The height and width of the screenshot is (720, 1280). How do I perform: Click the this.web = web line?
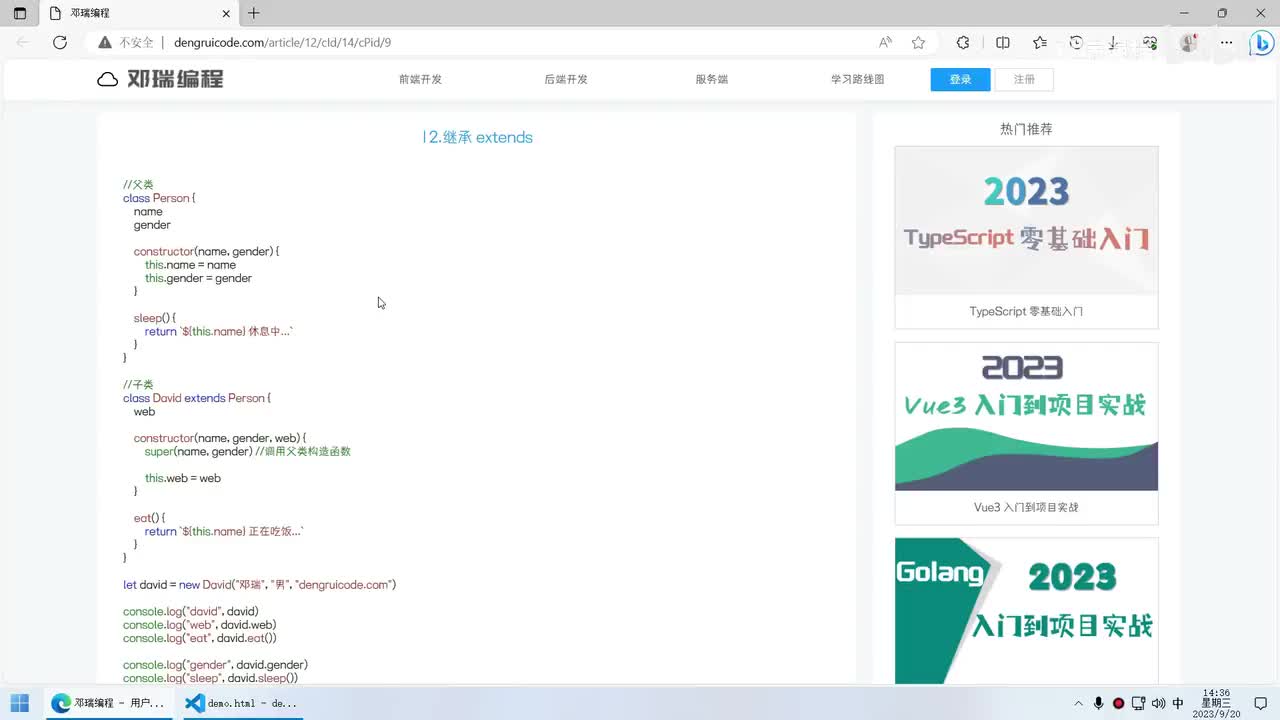[x=182, y=478]
